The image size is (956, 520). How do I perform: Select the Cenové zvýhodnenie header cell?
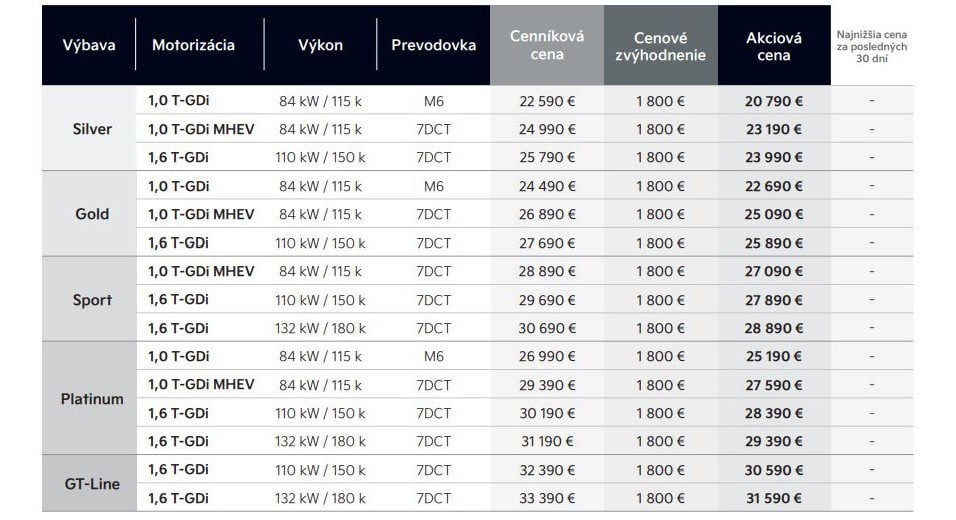pos(660,46)
